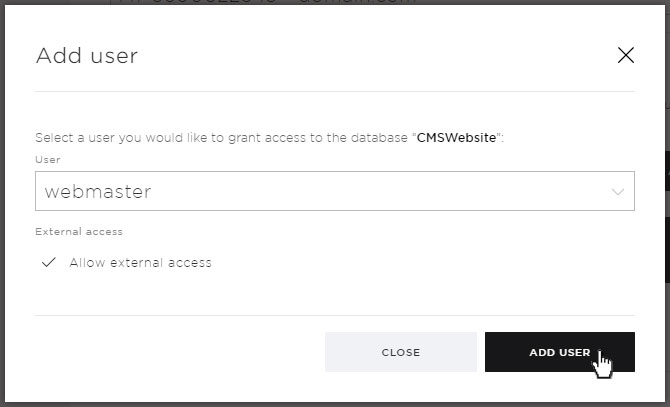Confirm granting access with ADD USER
Image resolution: width=670 pixels, height=407 pixels.
560,352
